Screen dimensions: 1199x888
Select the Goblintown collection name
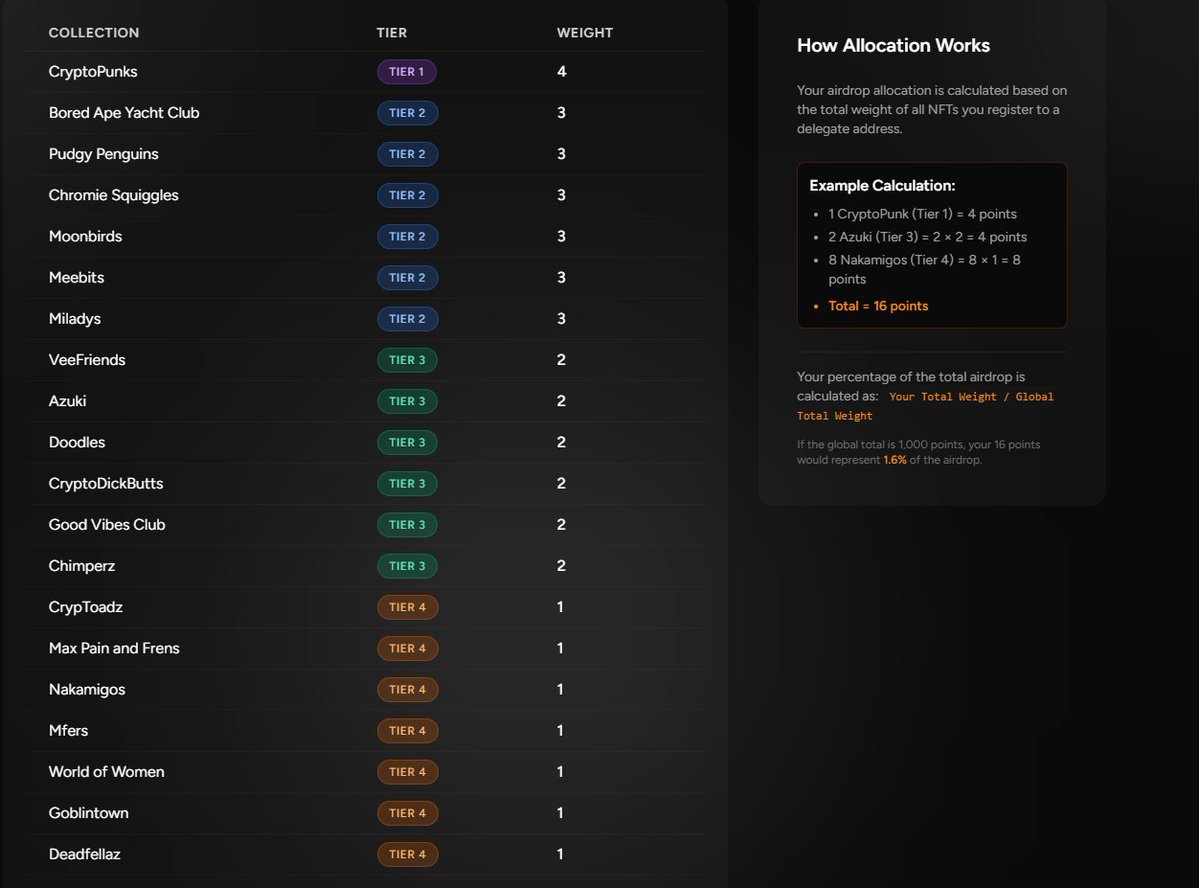point(89,814)
